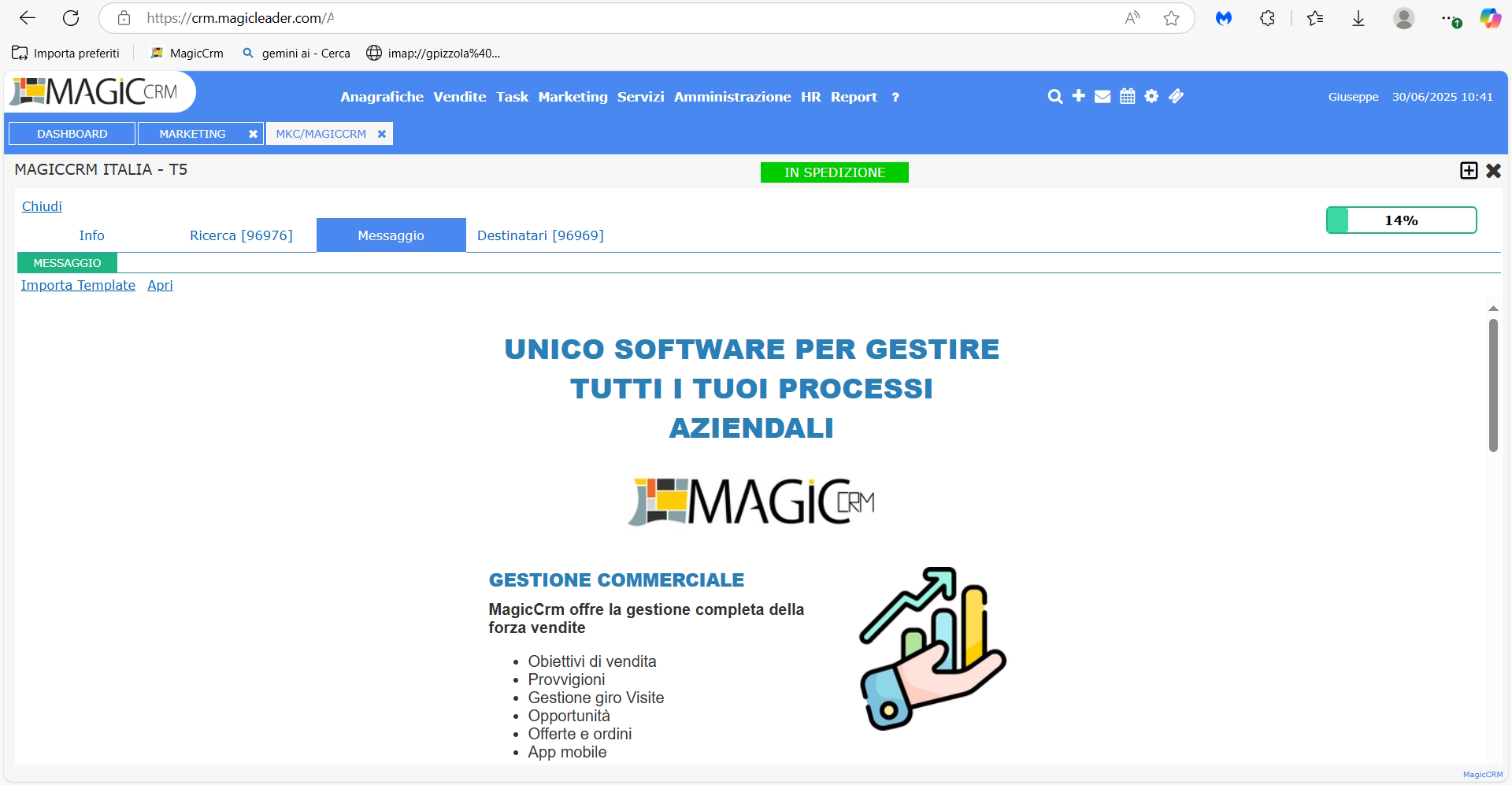
Task: Open the Destinatari [96969] tab
Action: pyautogui.click(x=540, y=235)
